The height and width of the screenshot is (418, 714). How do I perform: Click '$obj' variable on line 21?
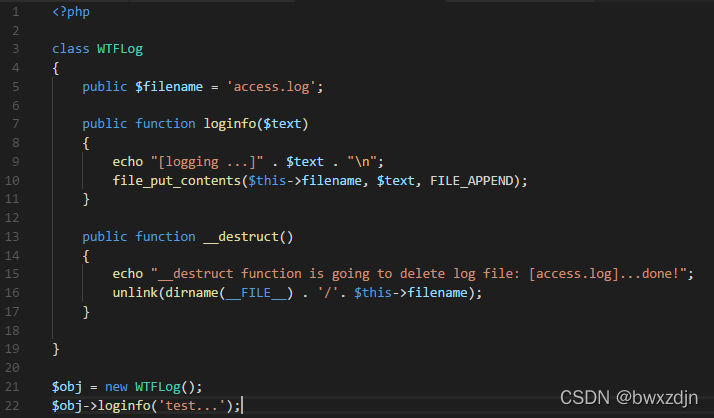tap(67, 387)
